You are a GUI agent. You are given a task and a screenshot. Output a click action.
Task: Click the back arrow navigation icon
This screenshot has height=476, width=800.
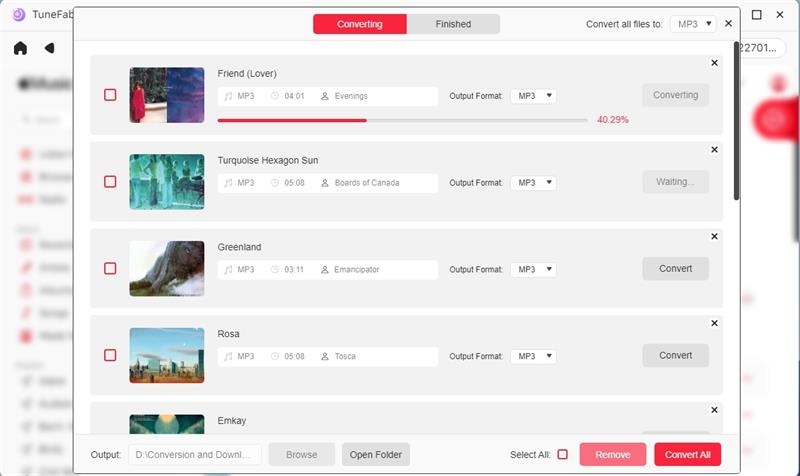point(49,48)
